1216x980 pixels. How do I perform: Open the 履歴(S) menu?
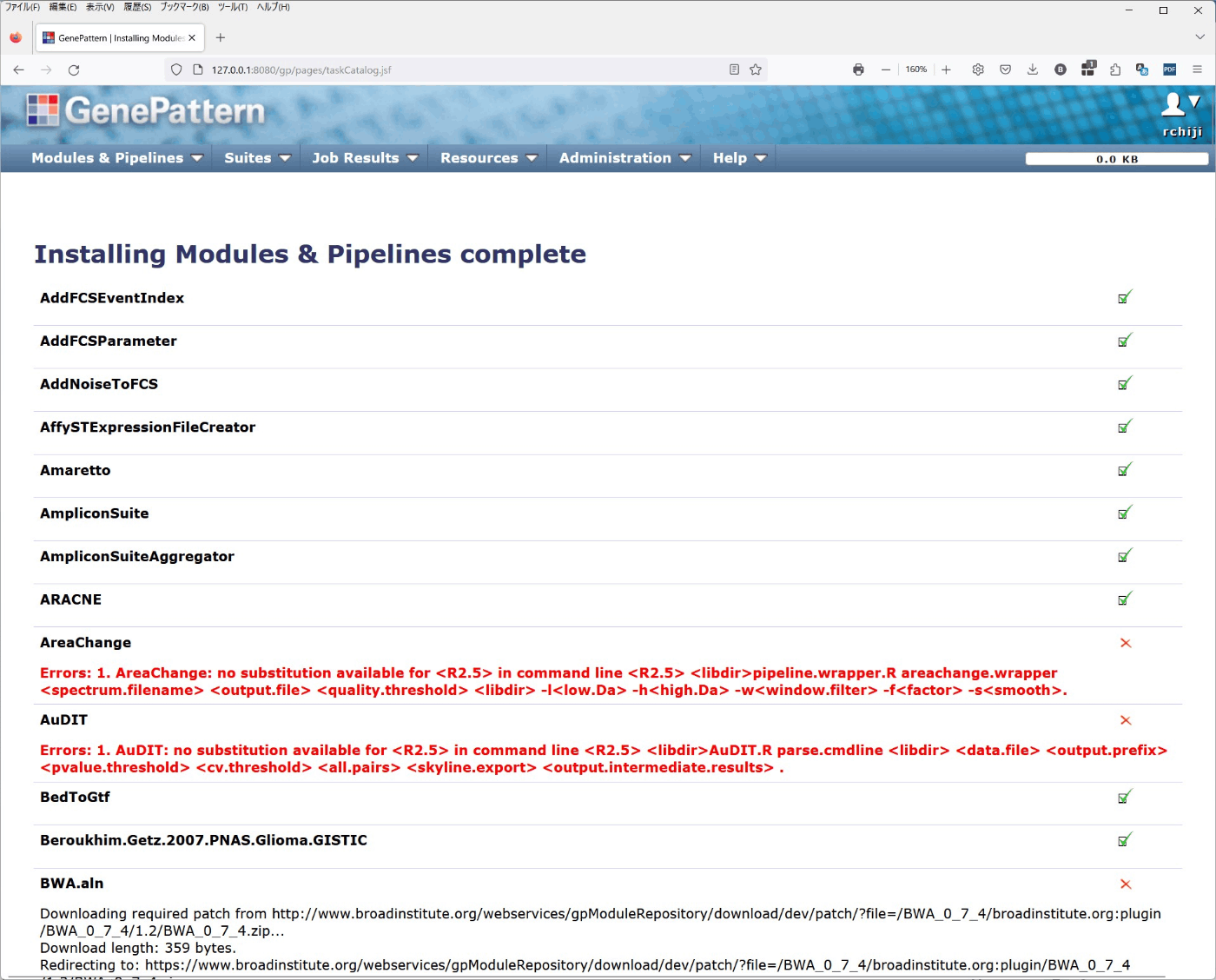[x=137, y=7]
